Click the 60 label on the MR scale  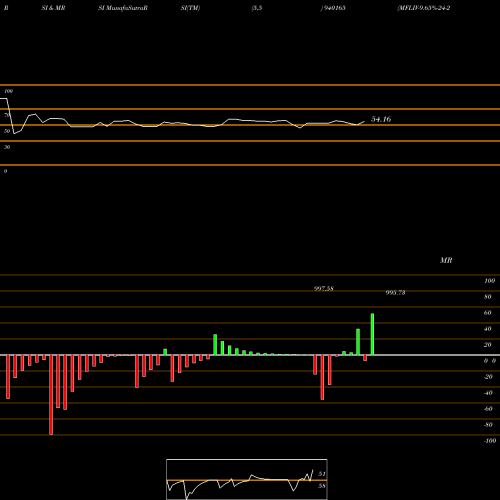coord(488,313)
